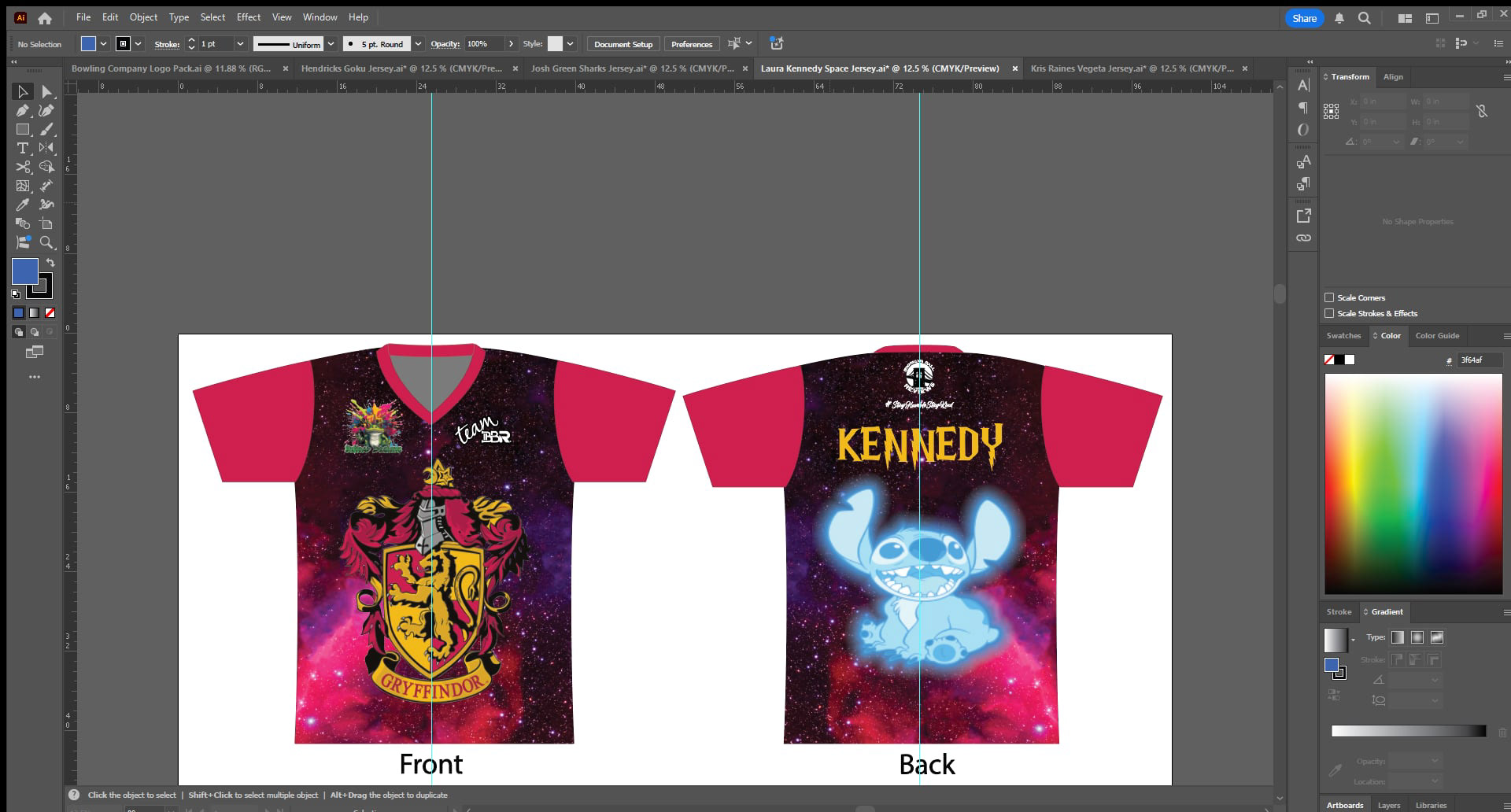
Task: Click the Preferences button
Action: click(x=692, y=44)
